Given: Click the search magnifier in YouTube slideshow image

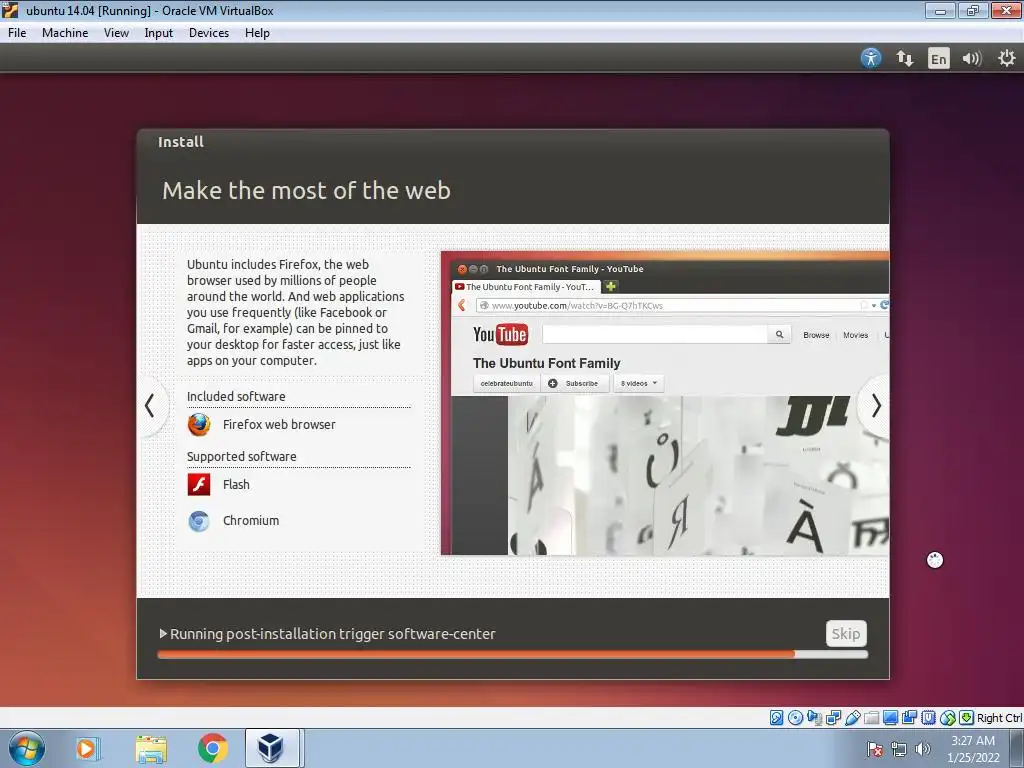Looking at the screenshot, I should pos(779,334).
